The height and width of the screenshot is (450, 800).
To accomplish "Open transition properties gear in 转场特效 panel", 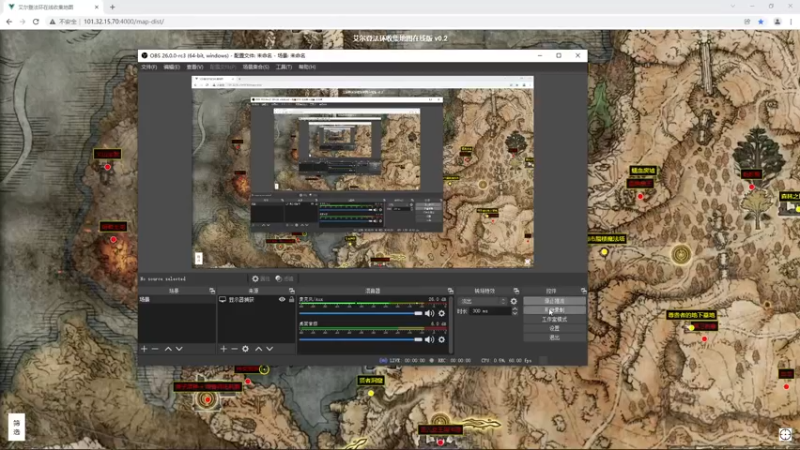I will click(x=514, y=302).
